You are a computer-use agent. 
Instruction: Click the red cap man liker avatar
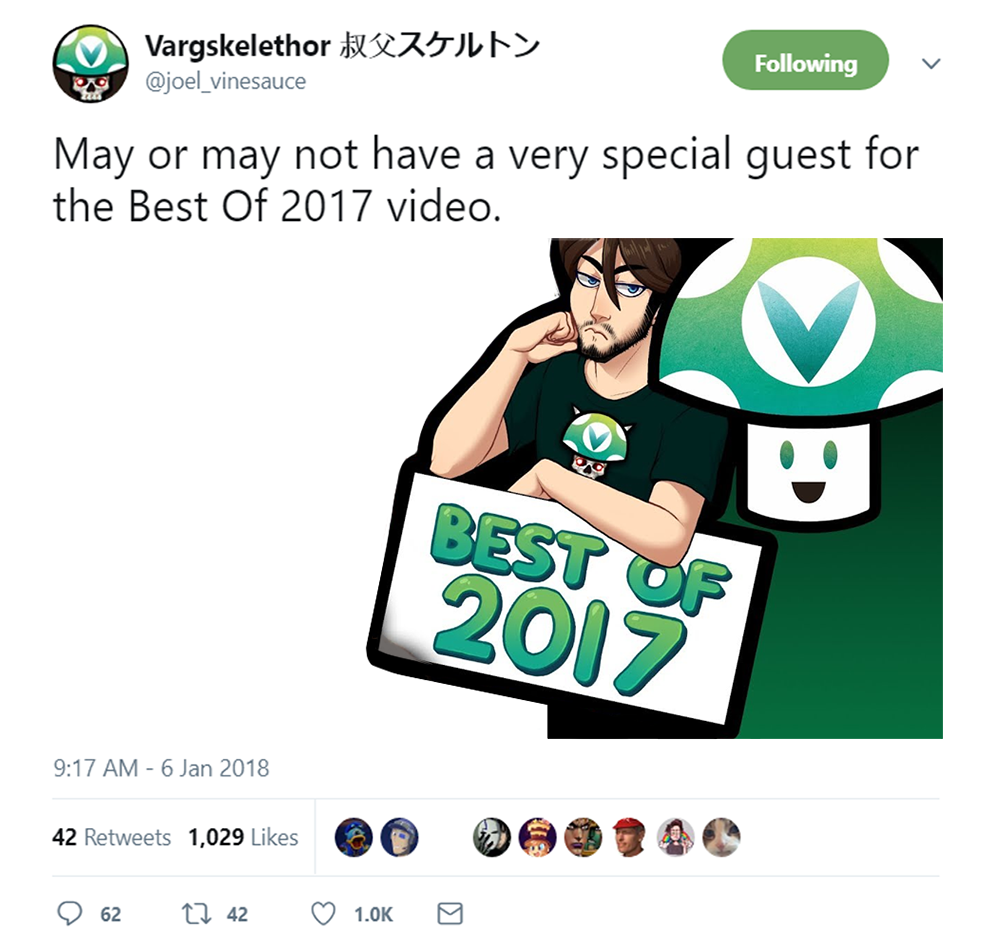point(629,837)
